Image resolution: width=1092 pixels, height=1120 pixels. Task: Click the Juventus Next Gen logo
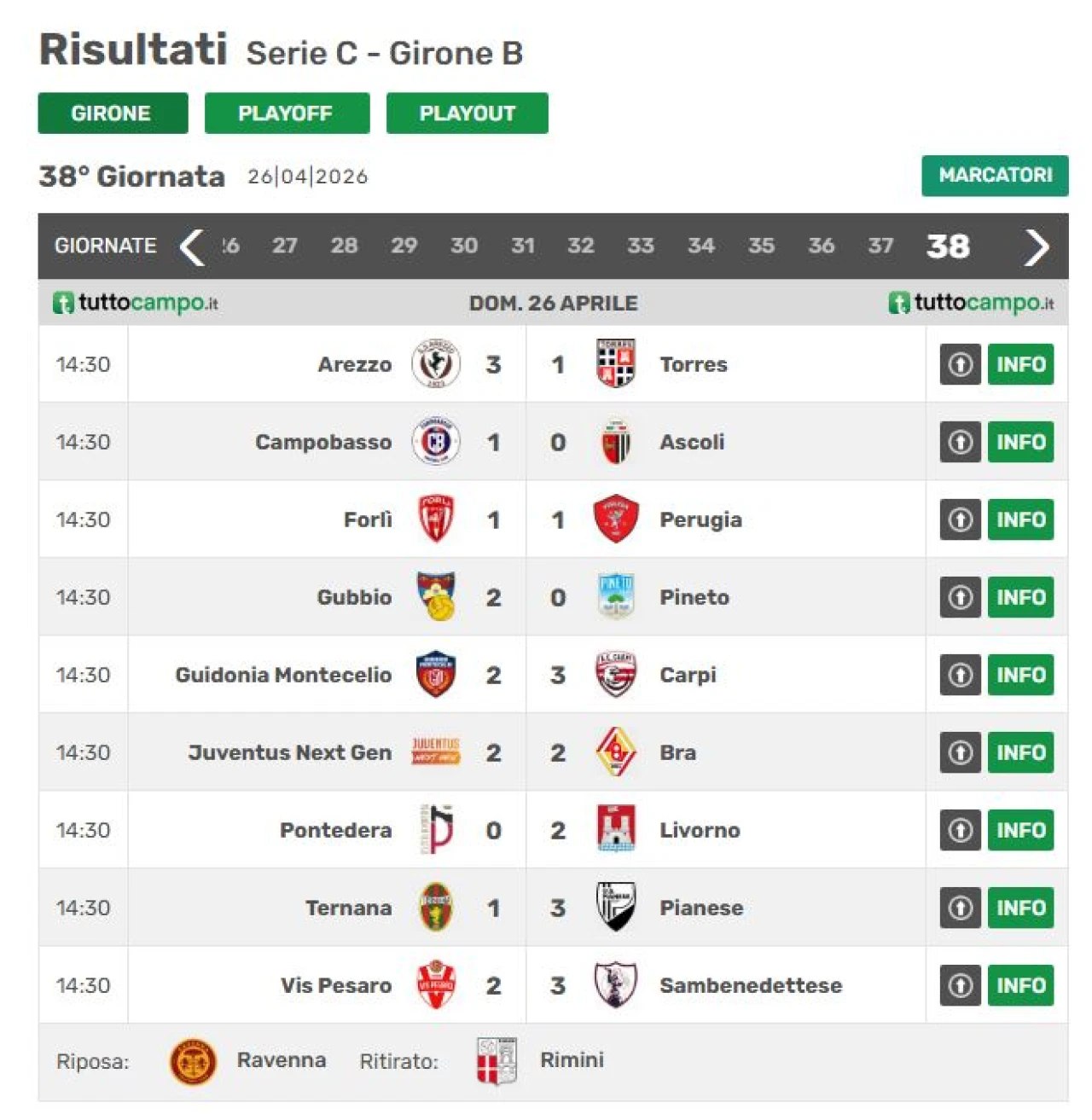(436, 752)
